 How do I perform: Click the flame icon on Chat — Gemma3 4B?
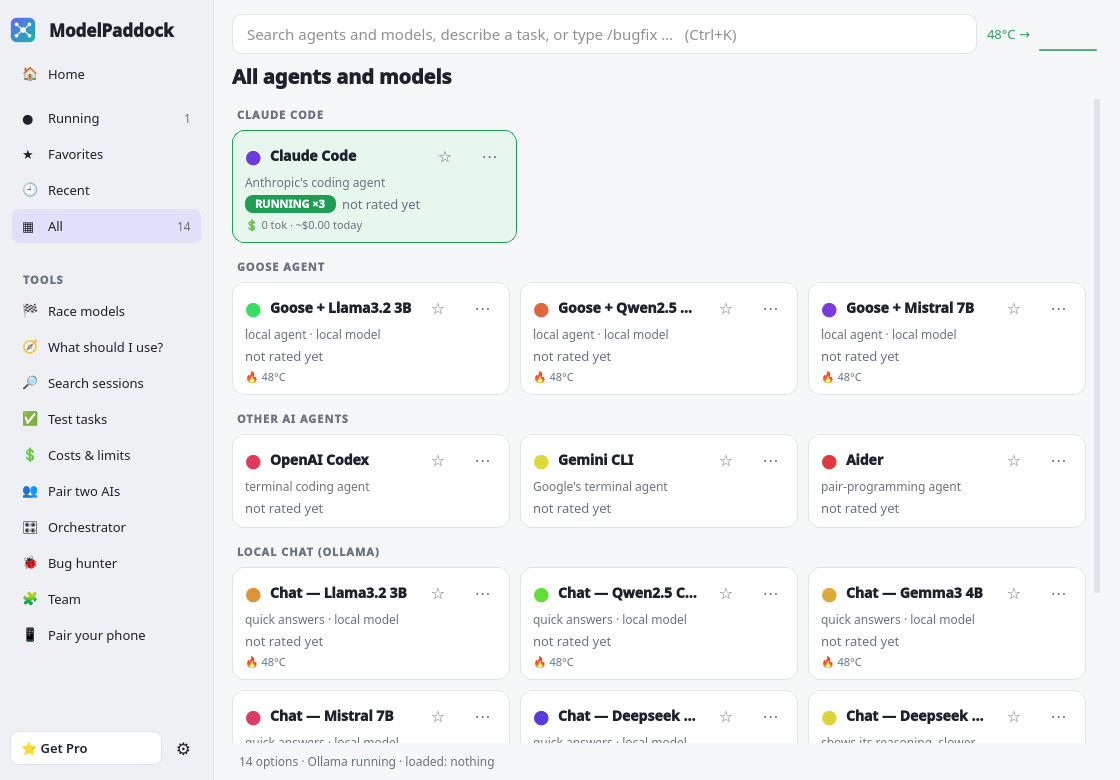(x=827, y=662)
